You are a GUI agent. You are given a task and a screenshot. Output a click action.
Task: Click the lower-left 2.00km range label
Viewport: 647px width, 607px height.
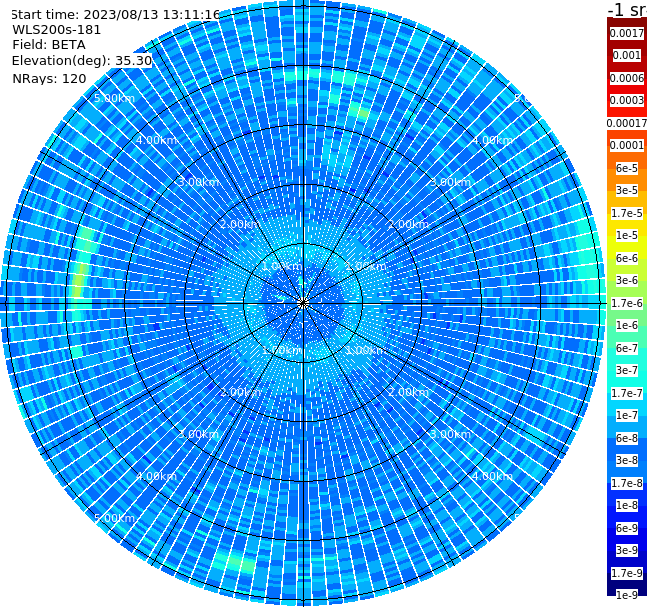pos(241,392)
